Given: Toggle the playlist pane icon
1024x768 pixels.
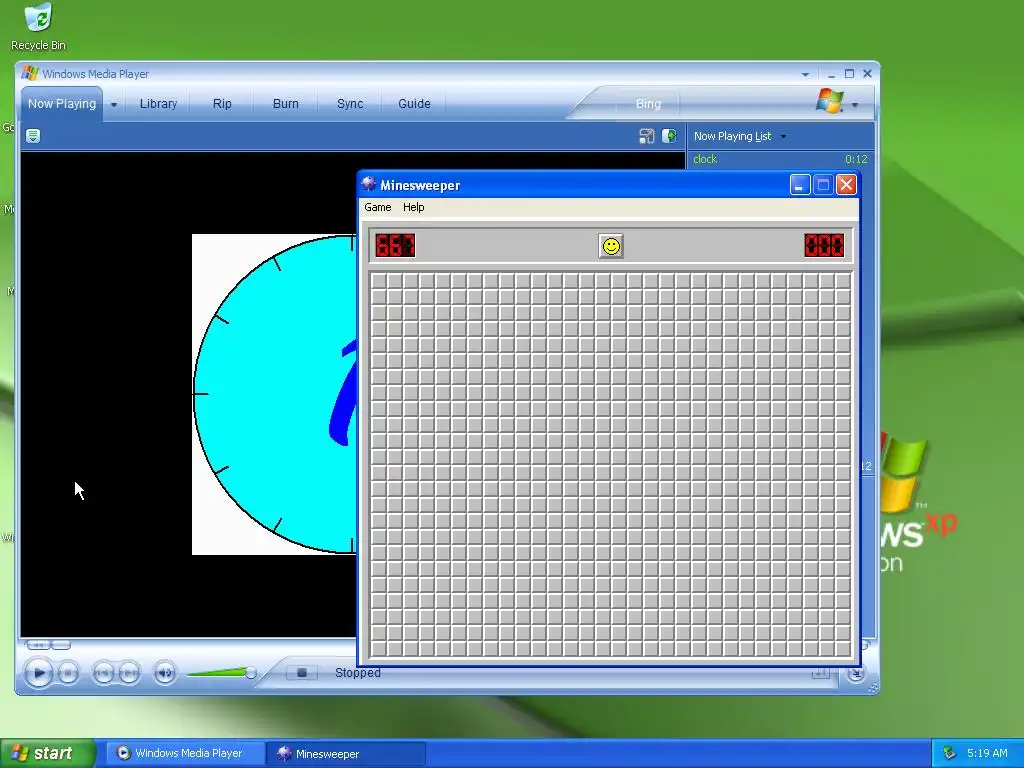Looking at the screenshot, I should click(x=669, y=135).
